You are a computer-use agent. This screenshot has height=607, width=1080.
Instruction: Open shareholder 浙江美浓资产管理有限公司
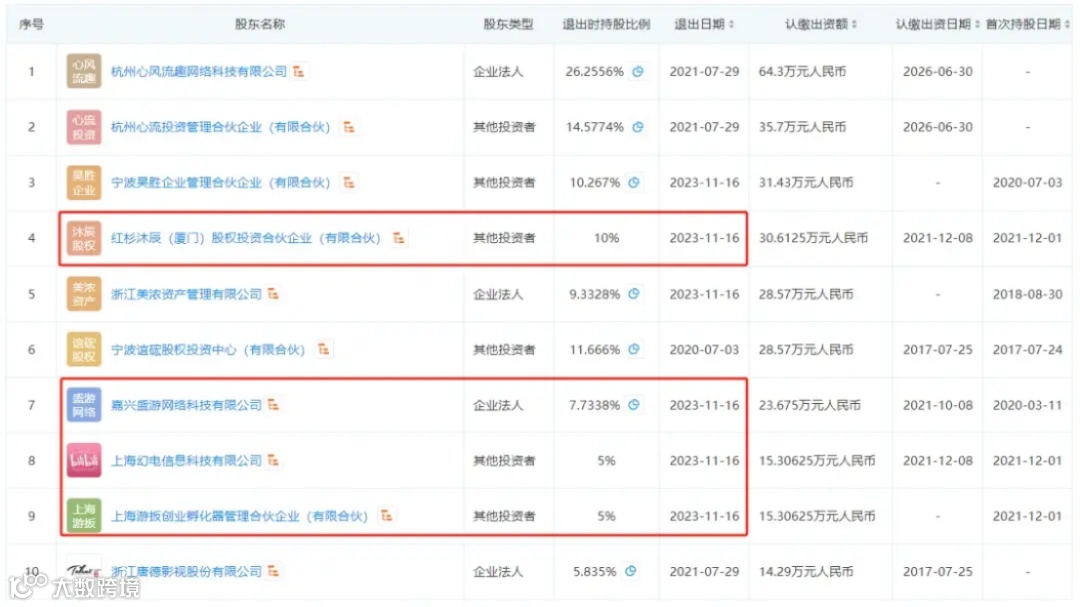186,294
